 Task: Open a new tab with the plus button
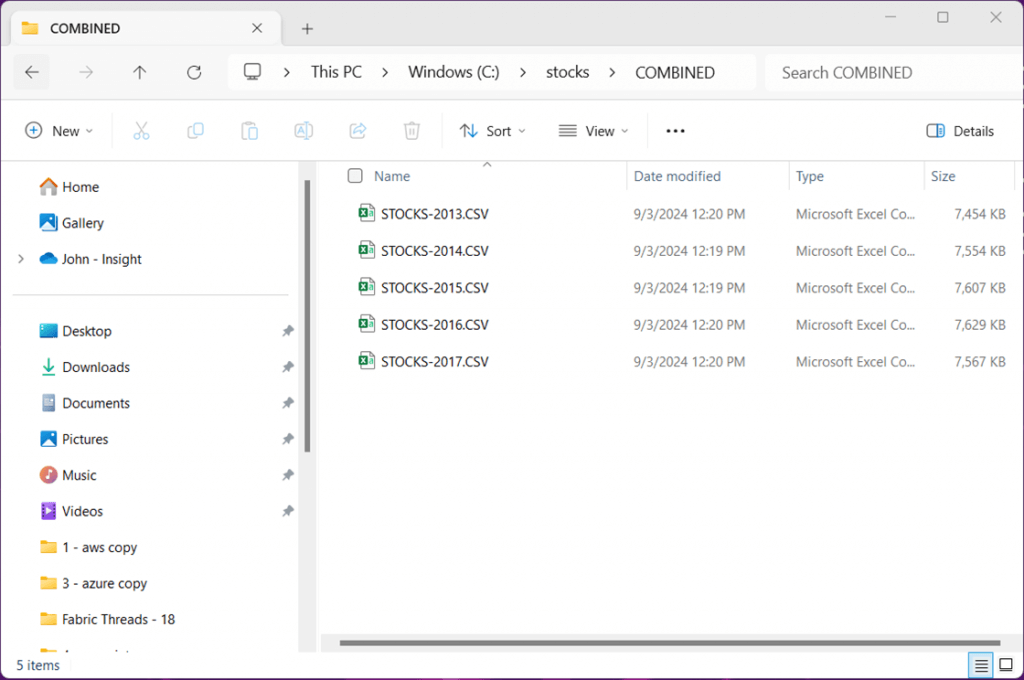pyautogui.click(x=307, y=28)
